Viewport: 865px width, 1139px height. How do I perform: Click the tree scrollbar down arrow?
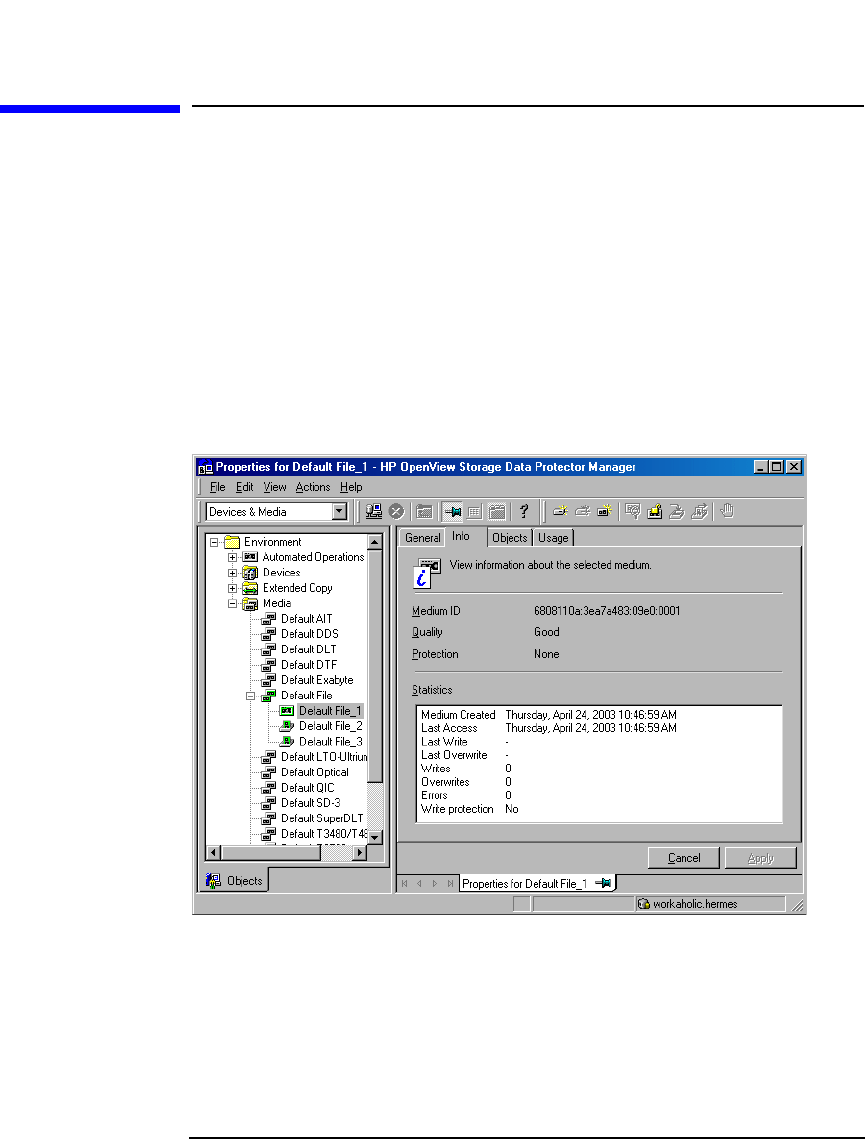[375, 837]
